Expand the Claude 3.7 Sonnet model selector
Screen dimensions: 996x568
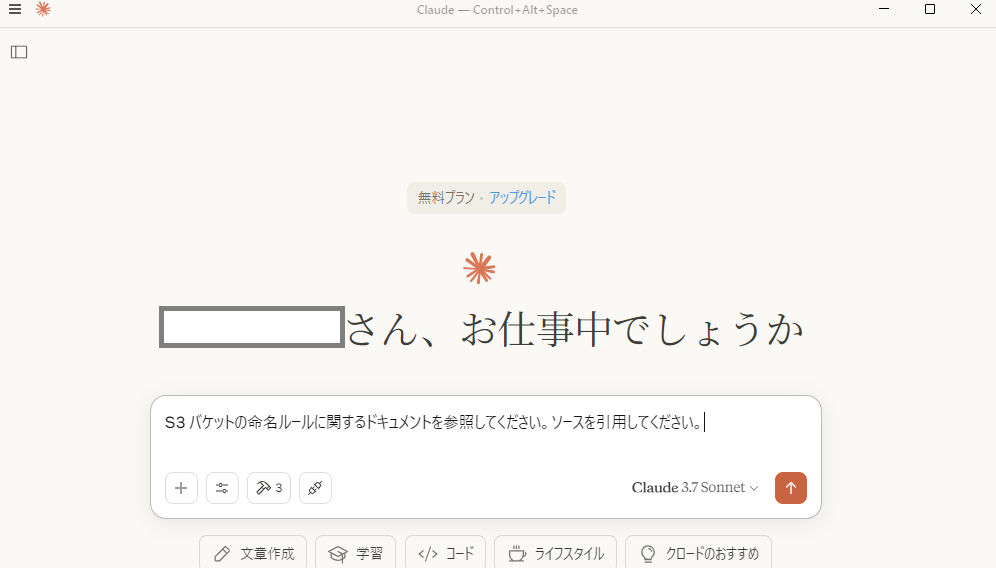click(695, 488)
